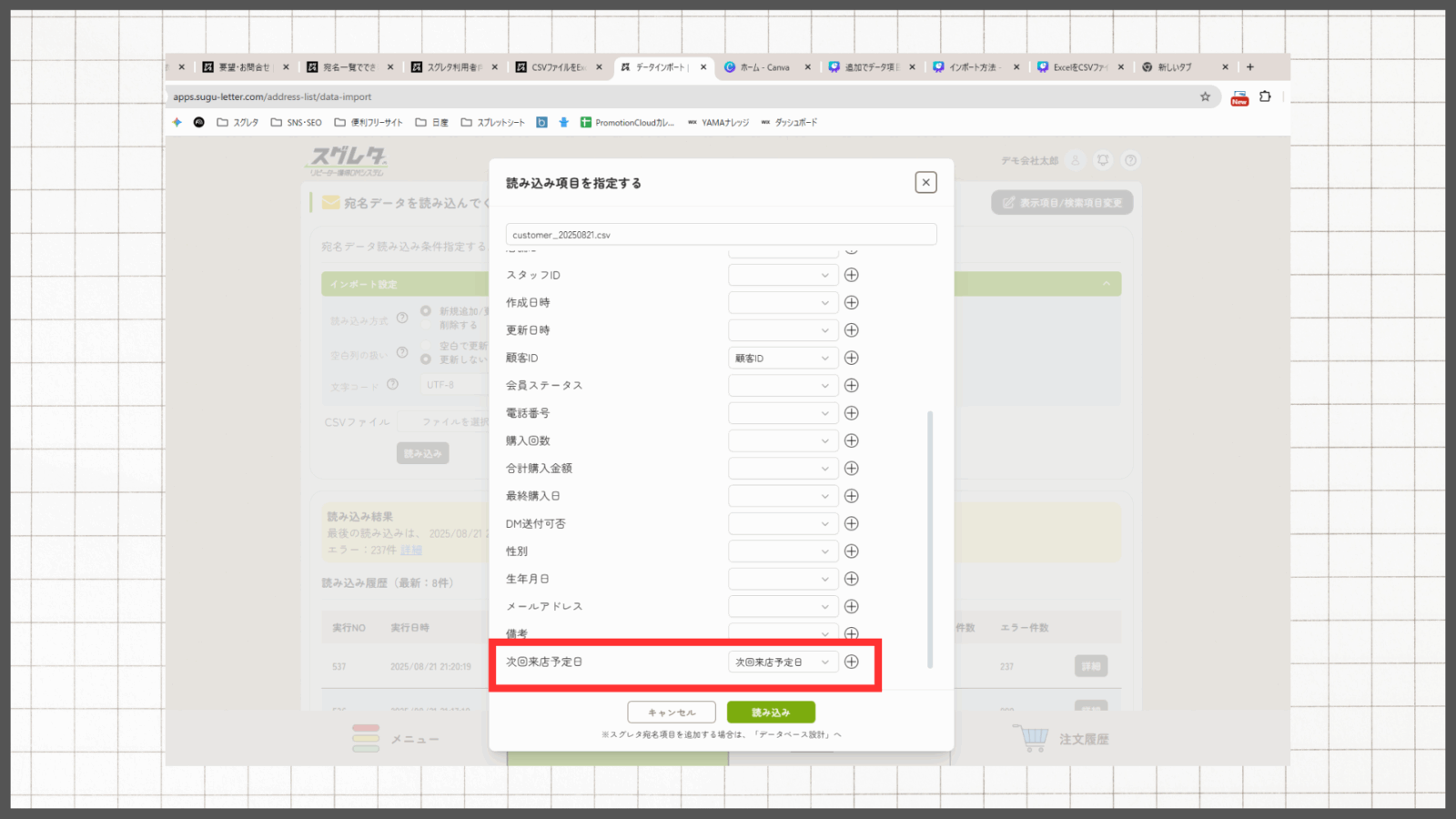Click plus icon beside スタッフID row
This screenshot has height=819, width=1456.
[851, 275]
